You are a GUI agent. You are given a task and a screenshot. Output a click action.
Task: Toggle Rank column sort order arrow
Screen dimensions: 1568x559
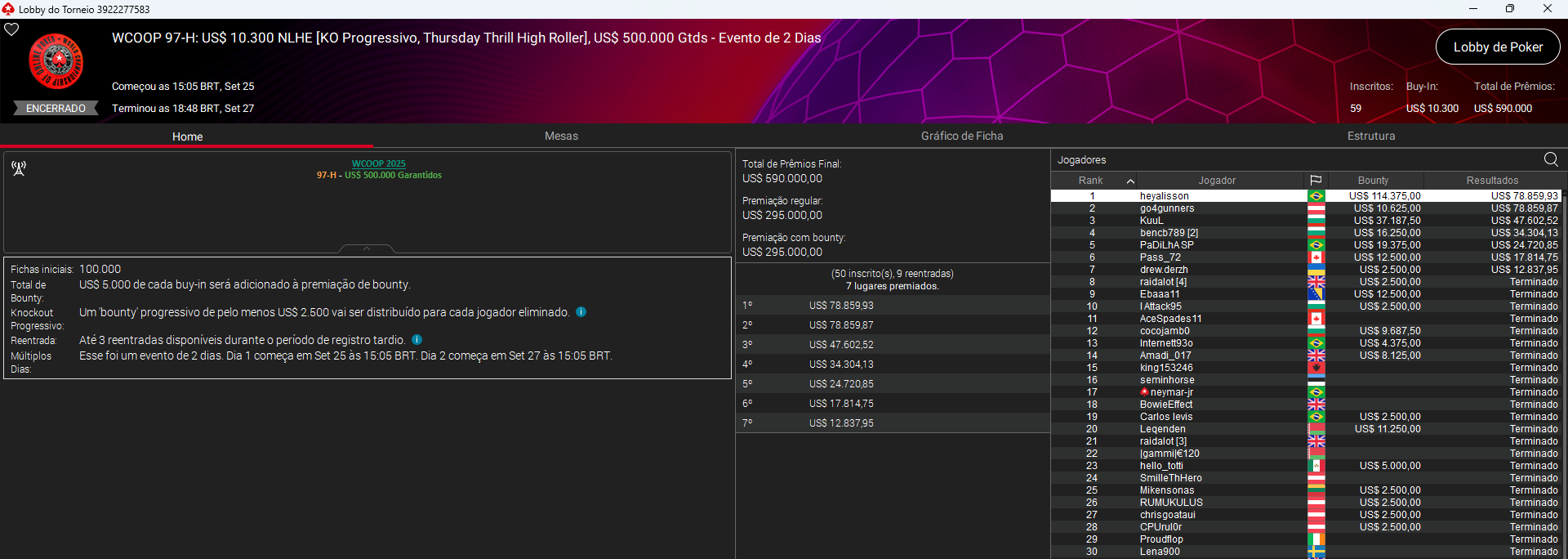coord(1130,181)
